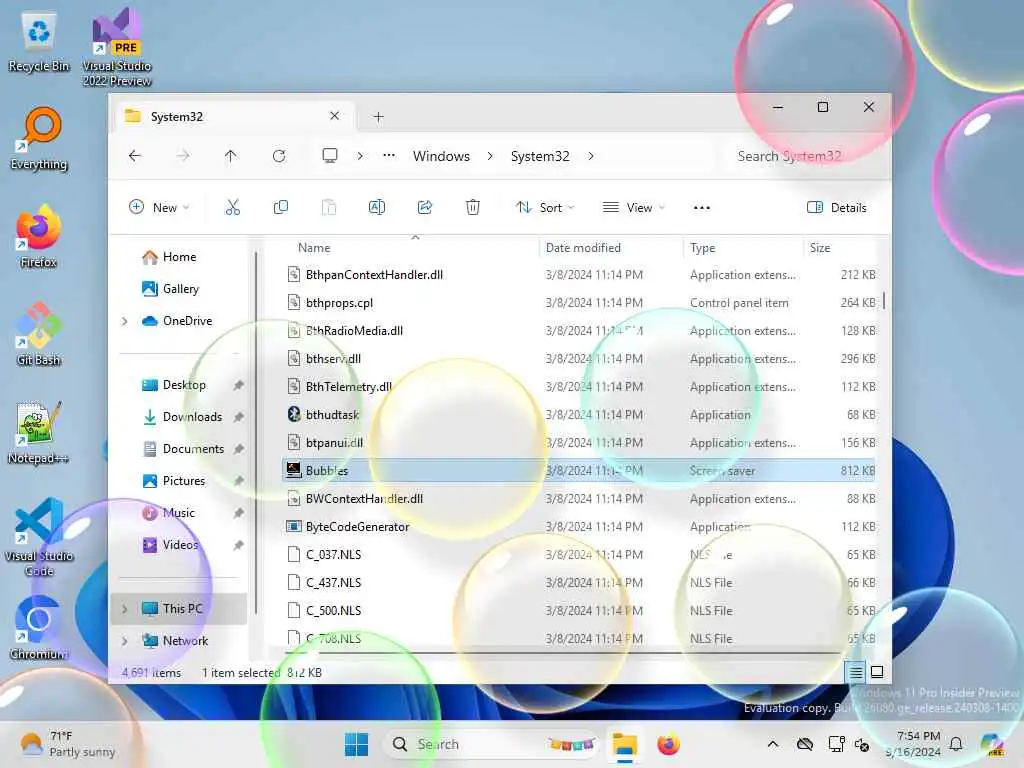
Task: Open Pictures in quick access
Action: click(x=174, y=481)
